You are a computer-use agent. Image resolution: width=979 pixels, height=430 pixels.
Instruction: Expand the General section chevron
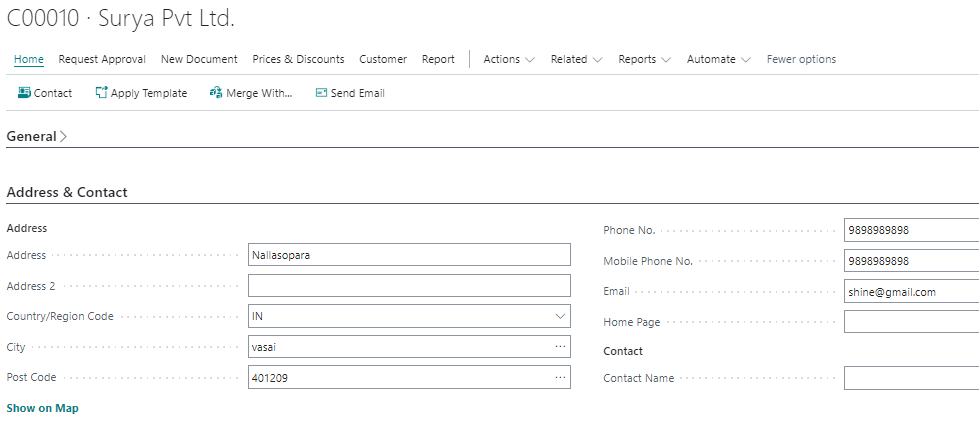pyautogui.click(x=63, y=137)
